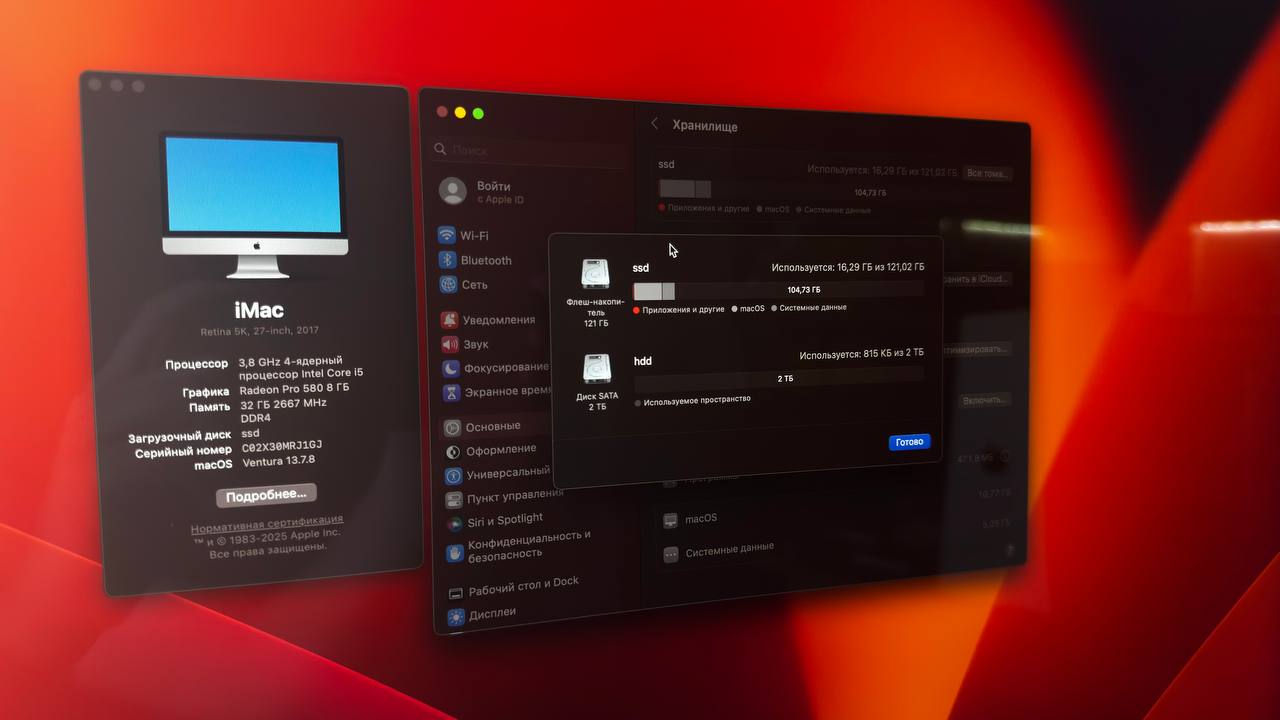Click the Все тома... button
Screen dimensions: 1280x720
click(x=988, y=174)
